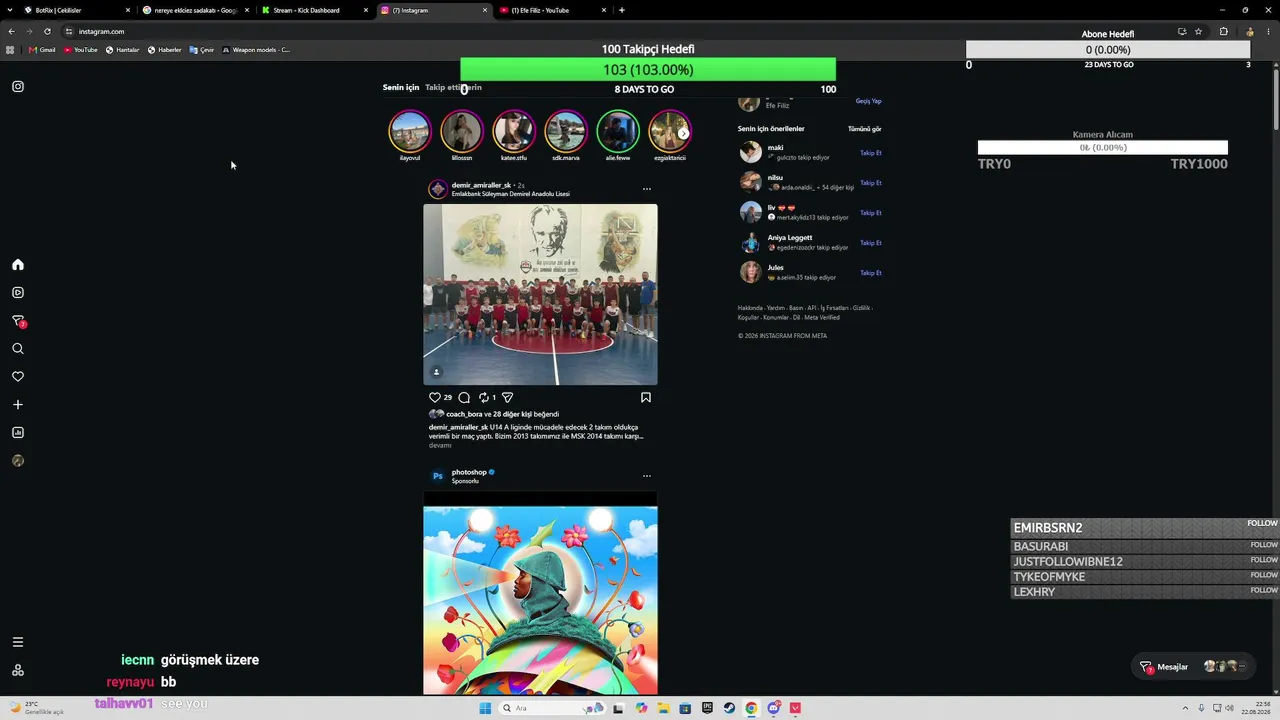Bookmark this page with star icon
The height and width of the screenshot is (720, 1280).
tap(1198, 31)
